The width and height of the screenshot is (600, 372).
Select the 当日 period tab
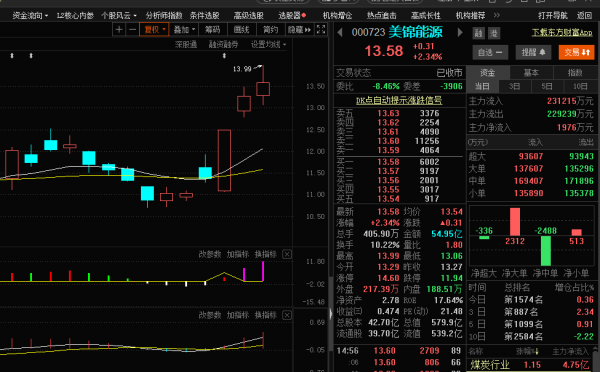point(483,86)
